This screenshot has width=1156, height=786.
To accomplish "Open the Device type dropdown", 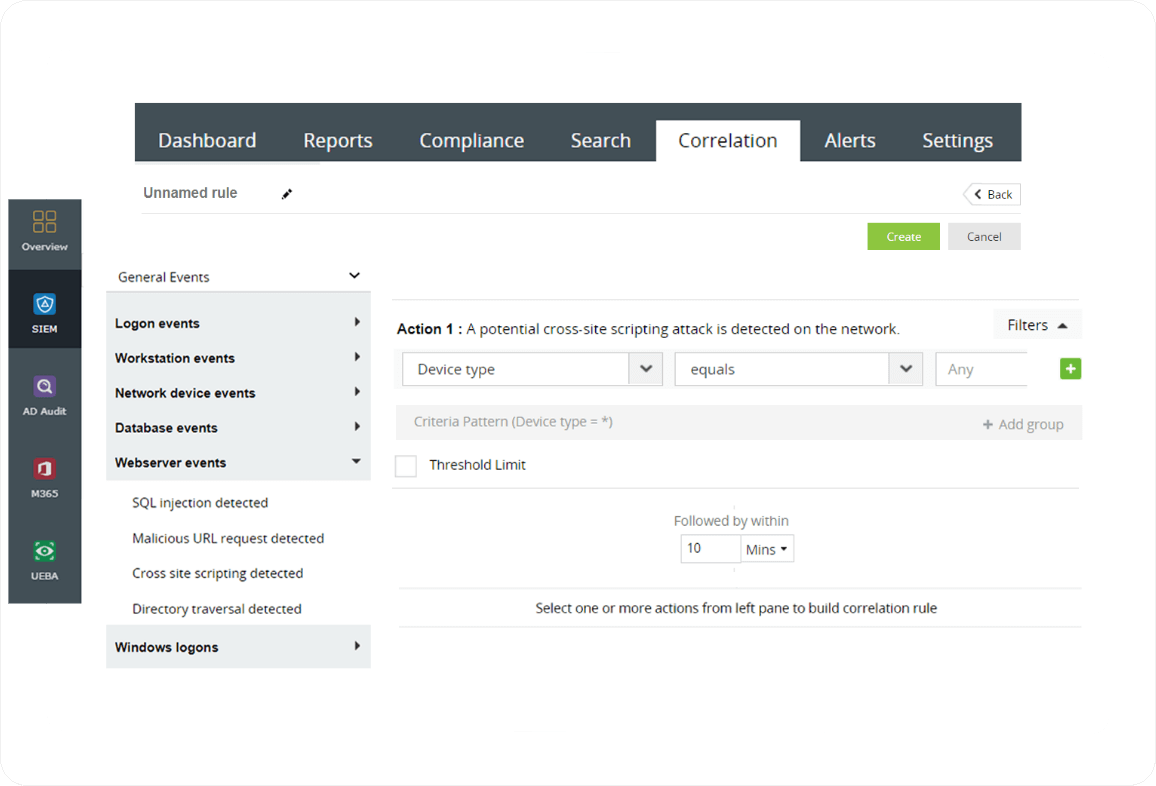I will (x=647, y=369).
